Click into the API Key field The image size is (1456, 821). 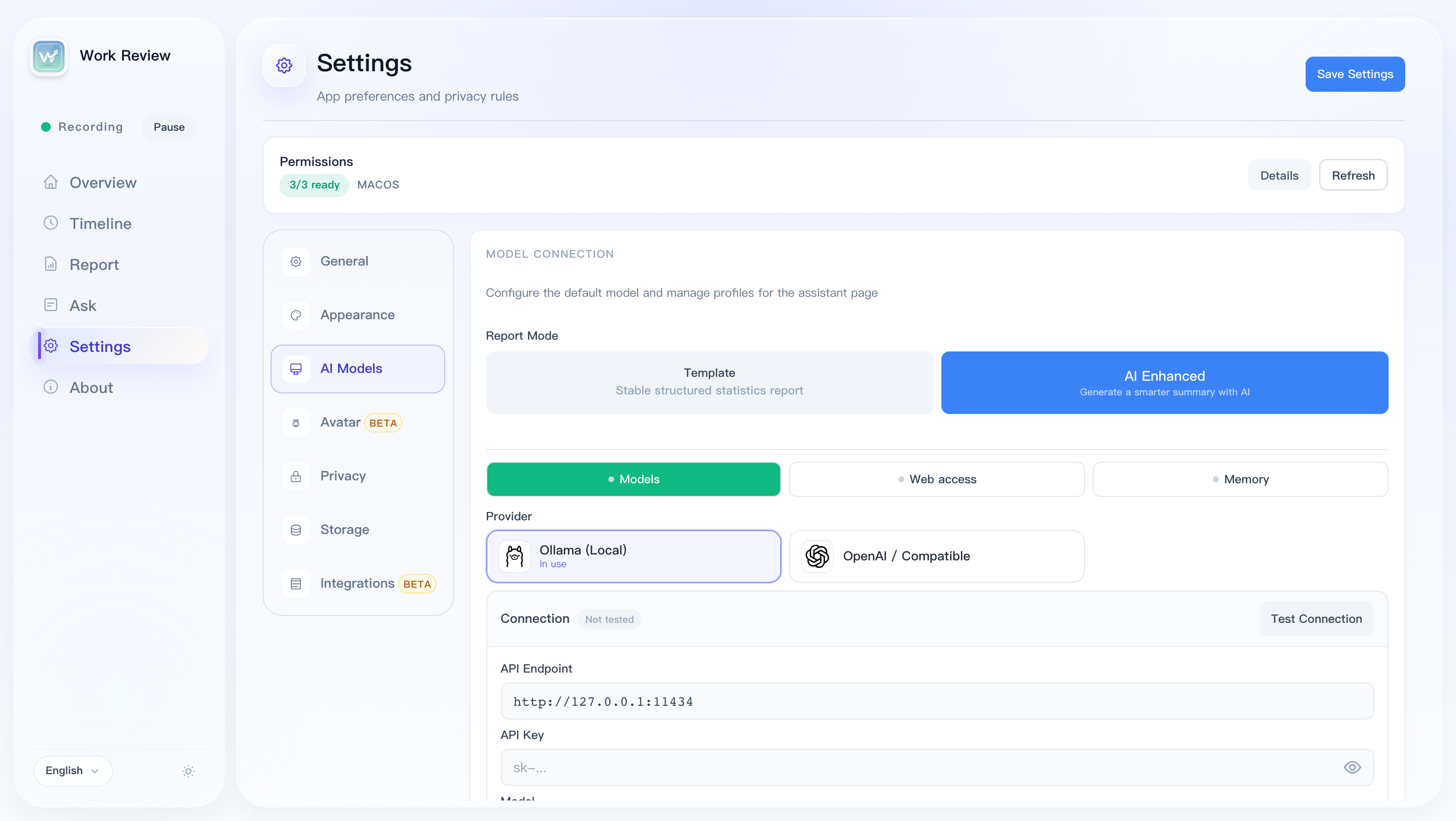(936, 767)
